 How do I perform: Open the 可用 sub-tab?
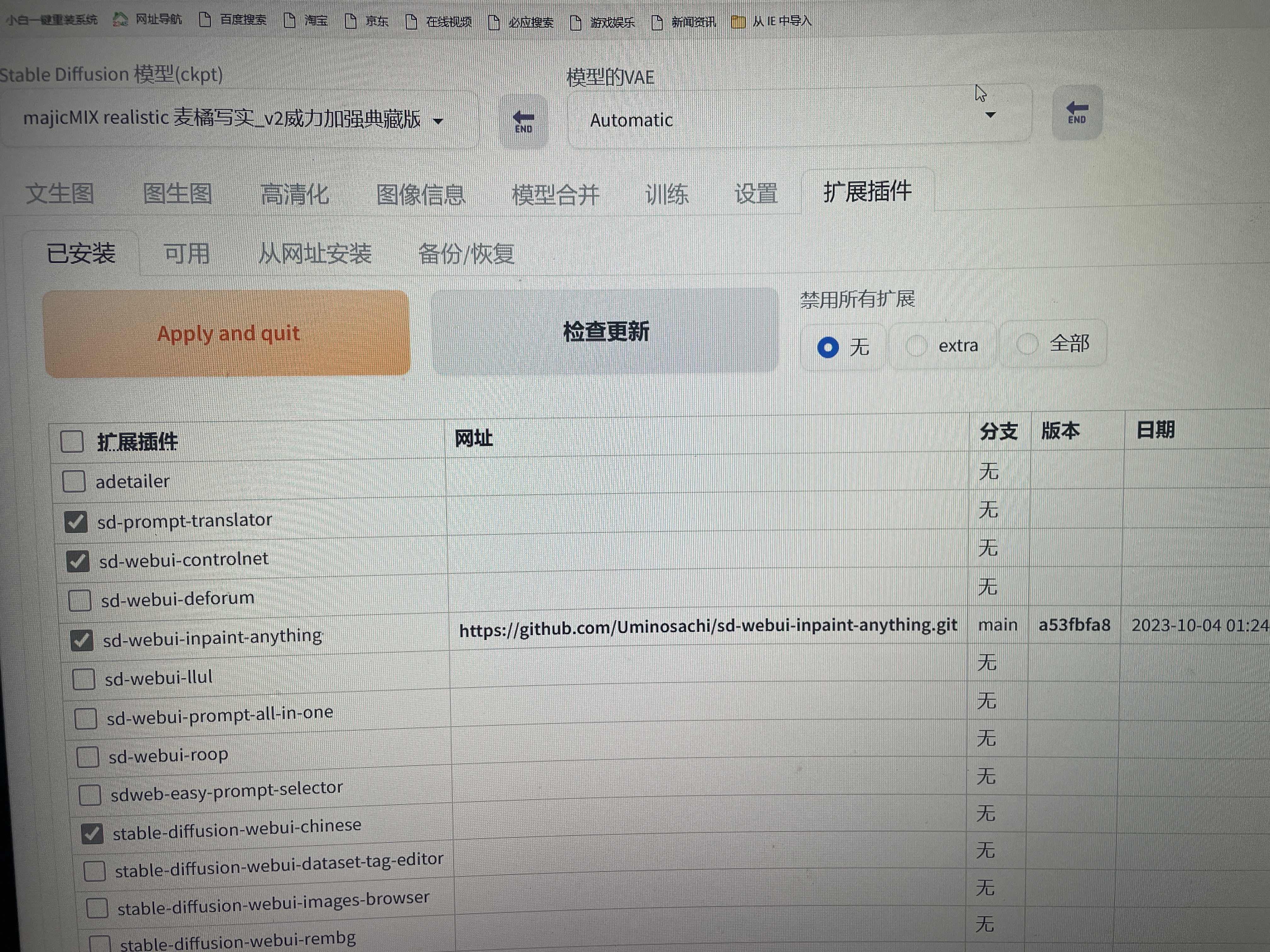(186, 253)
